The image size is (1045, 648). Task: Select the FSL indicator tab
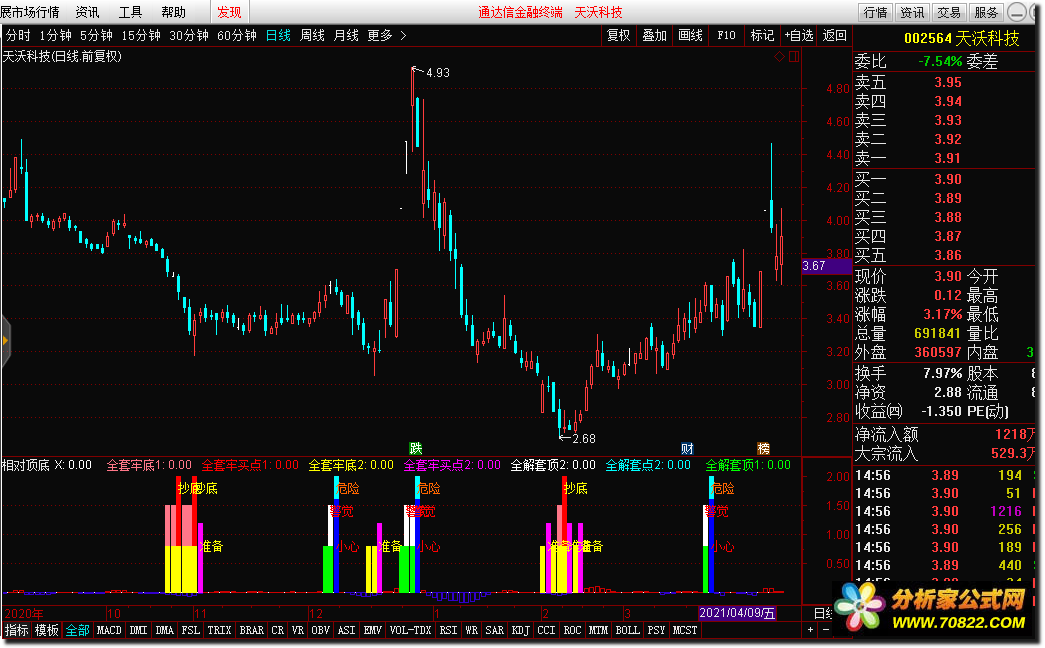click(x=191, y=630)
